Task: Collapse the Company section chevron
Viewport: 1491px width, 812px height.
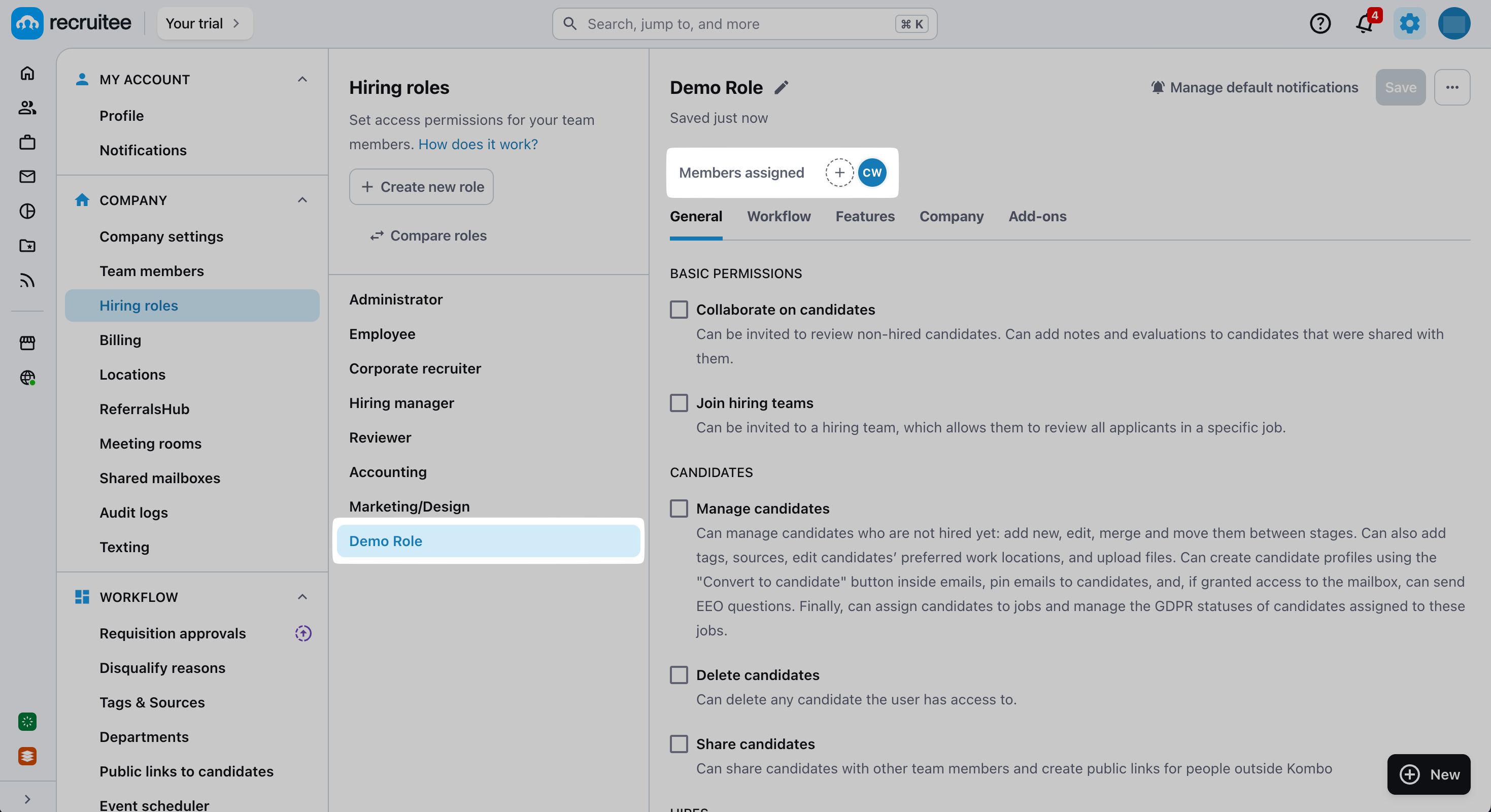Action: (x=302, y=200)
